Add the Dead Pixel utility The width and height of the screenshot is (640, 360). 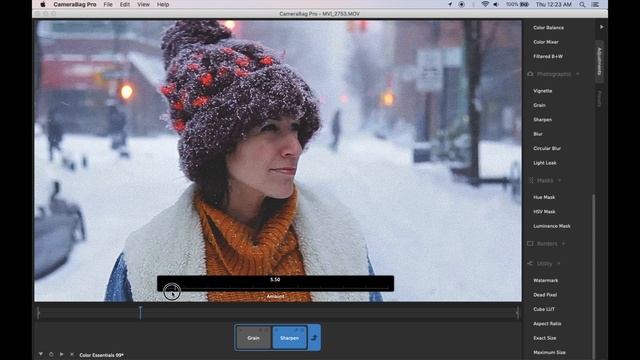(x=545, y=295)
